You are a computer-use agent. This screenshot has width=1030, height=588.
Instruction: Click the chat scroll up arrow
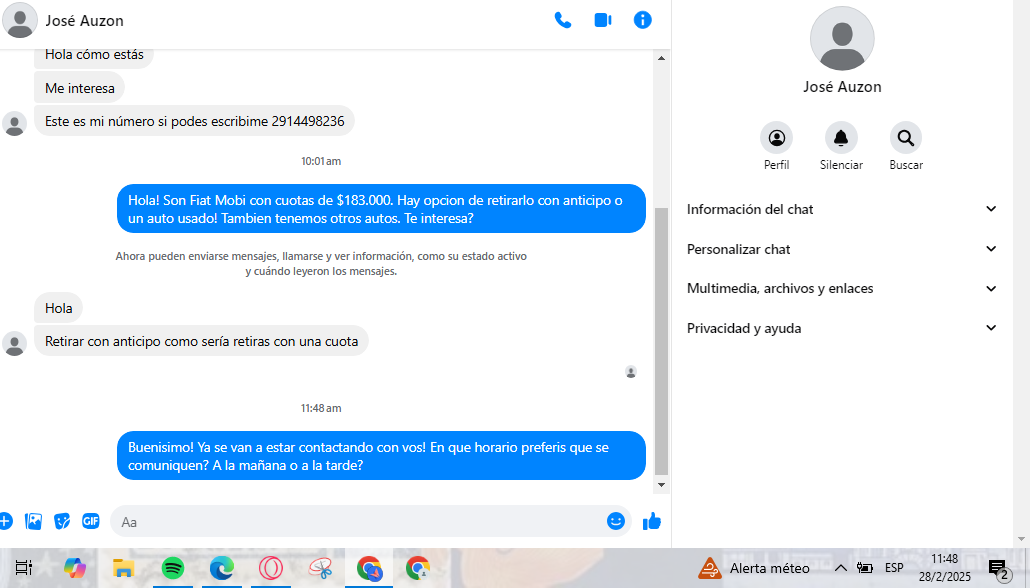point(661,58)
